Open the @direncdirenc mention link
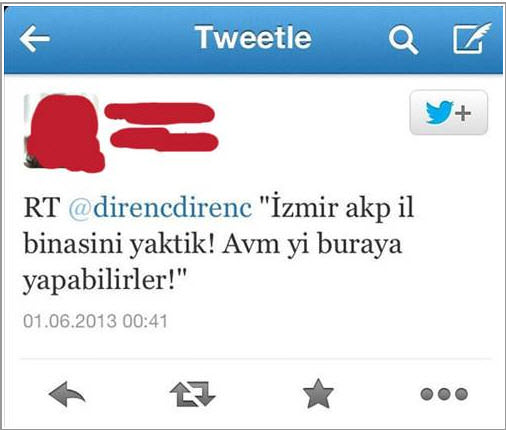This screenshot has height=430, width=506. tap(160, 208)
